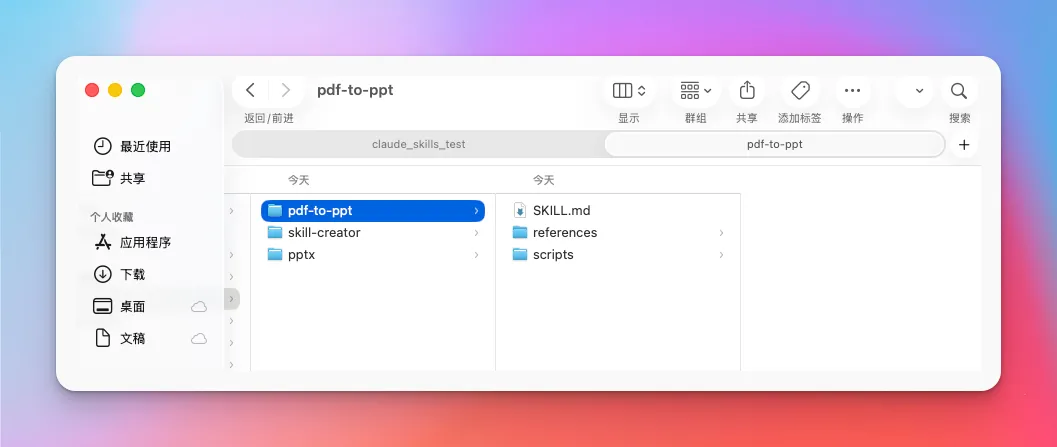This screenshot has height=447, width=1057.
Task: Switch to the claude_skills_test tab
Action: [x=418, y=144]
